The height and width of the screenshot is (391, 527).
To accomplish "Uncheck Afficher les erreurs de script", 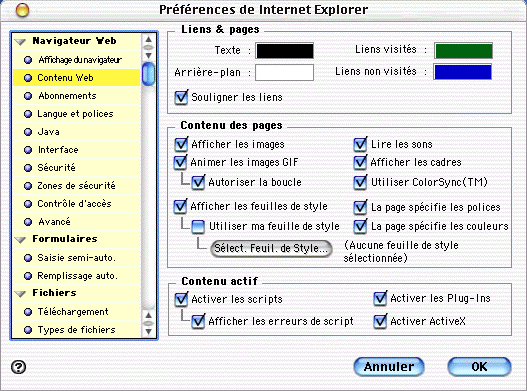I will pyautogui.click(x=198, y=321).
